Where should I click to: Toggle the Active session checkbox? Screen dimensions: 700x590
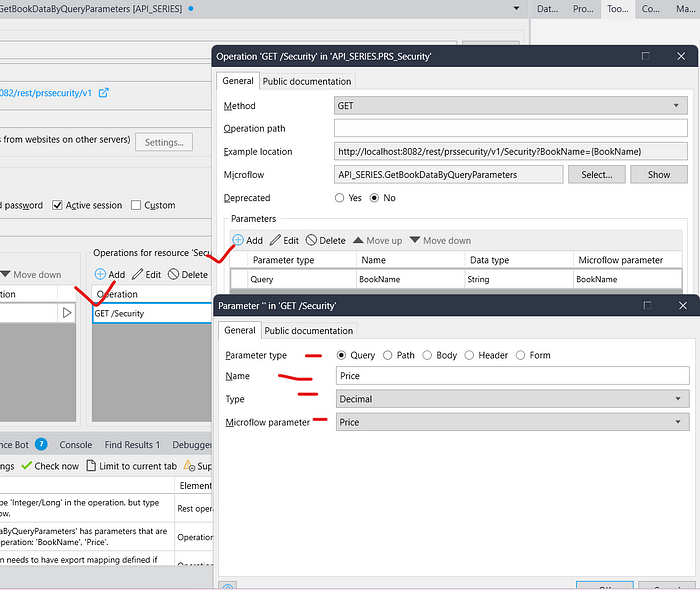[58, 205]
